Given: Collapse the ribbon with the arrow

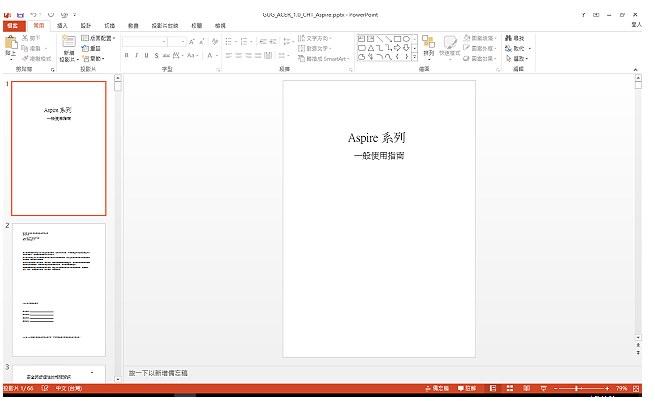Looking at the screenshot, I should (635, 69).
